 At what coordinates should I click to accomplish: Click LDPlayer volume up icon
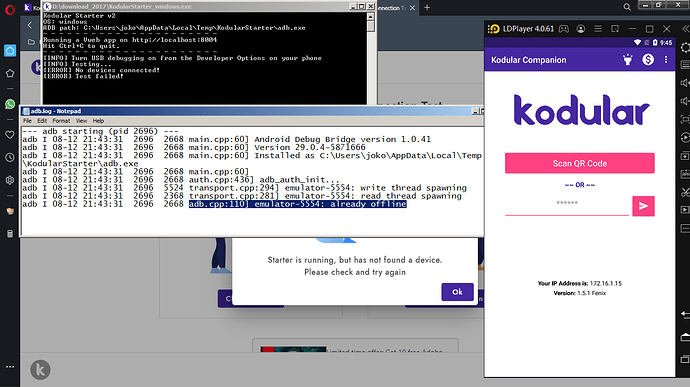click(x=685, y=83)
